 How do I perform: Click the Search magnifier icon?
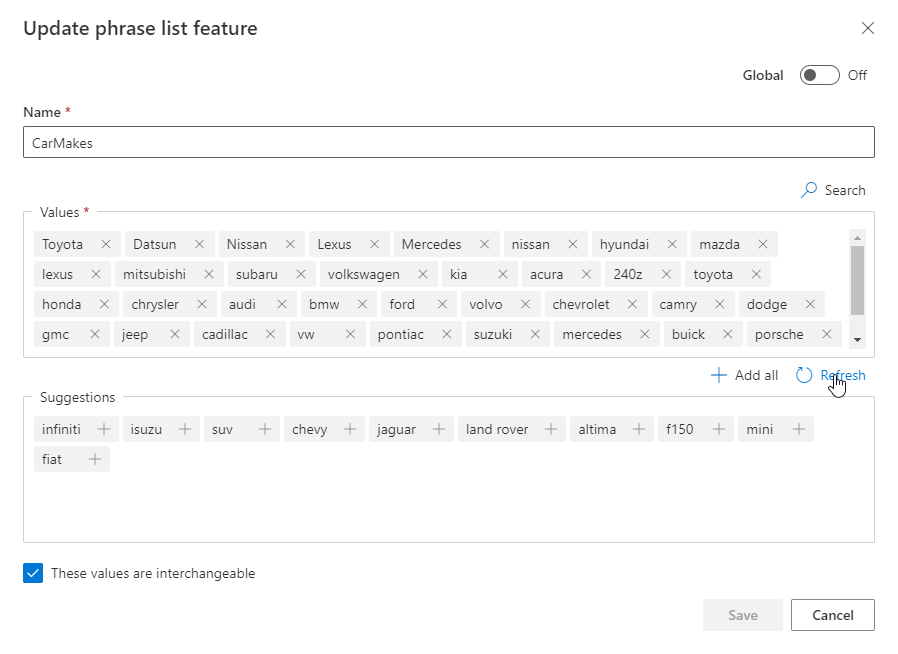pos(809,190)
